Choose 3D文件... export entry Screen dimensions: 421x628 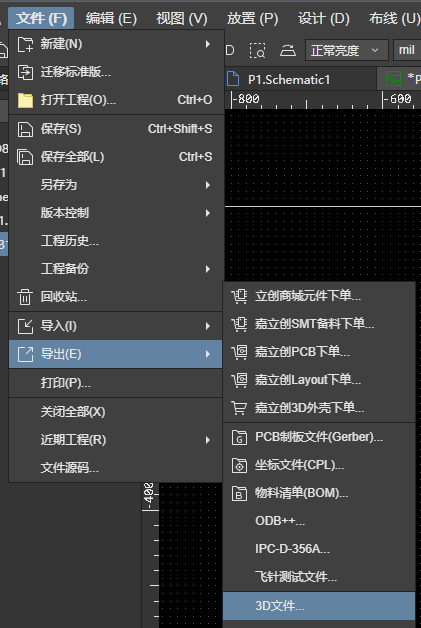(x=319, y=606)
